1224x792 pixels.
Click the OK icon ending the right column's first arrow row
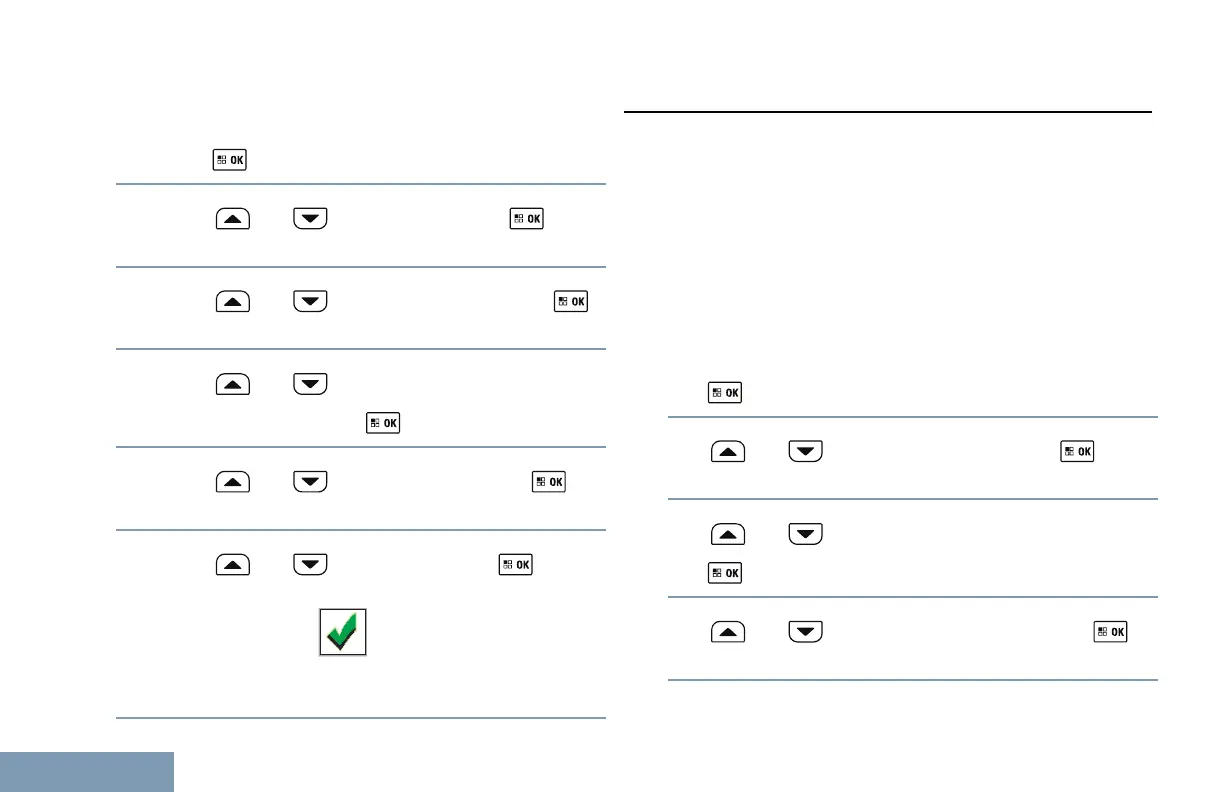tap(1076, 452)
